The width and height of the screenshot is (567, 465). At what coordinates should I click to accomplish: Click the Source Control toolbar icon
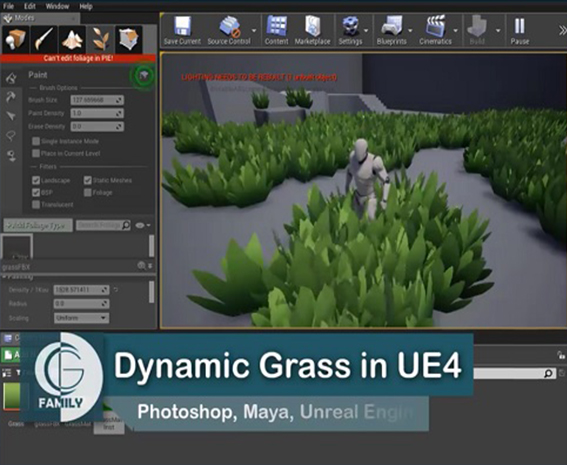(x=229, y=31)
